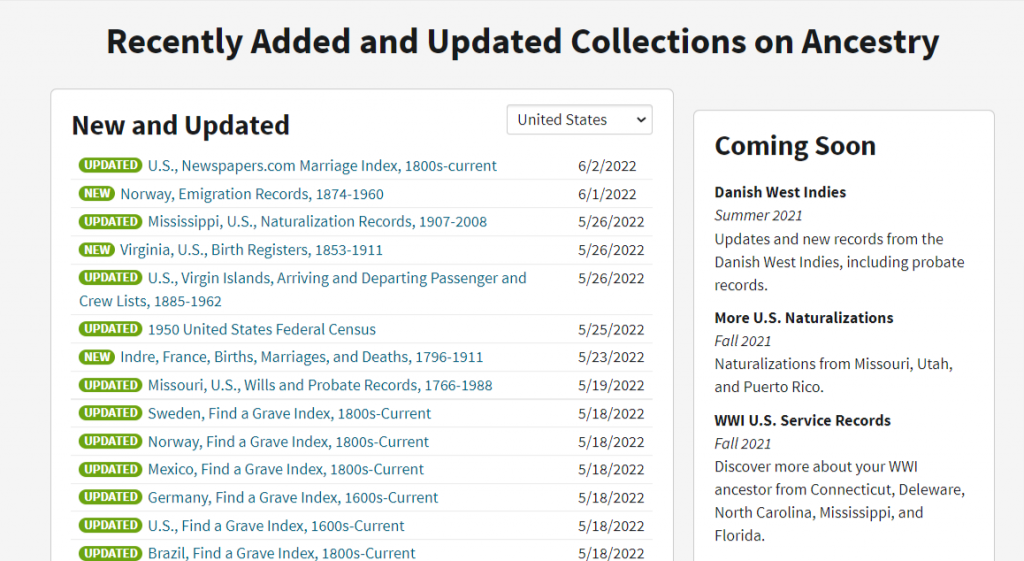1024x561 pixels.
Task: Open Norway, Find a Grave Index
Action: 288,441
